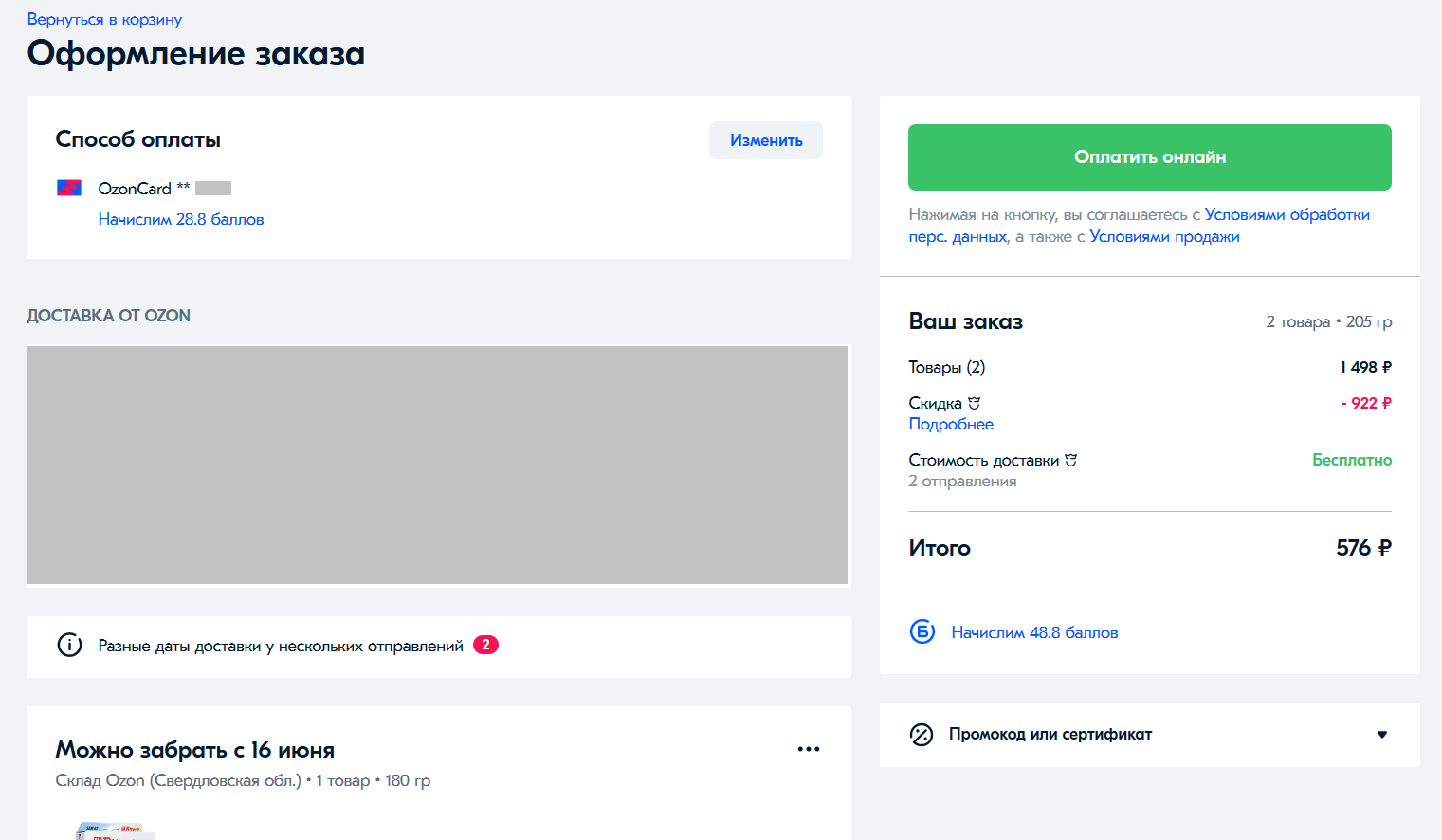Image resolution: width=1442 pixels, height=840 pixels.
Task: Click the discount info icon next to Скидка
Action: (x=974, y=403)
